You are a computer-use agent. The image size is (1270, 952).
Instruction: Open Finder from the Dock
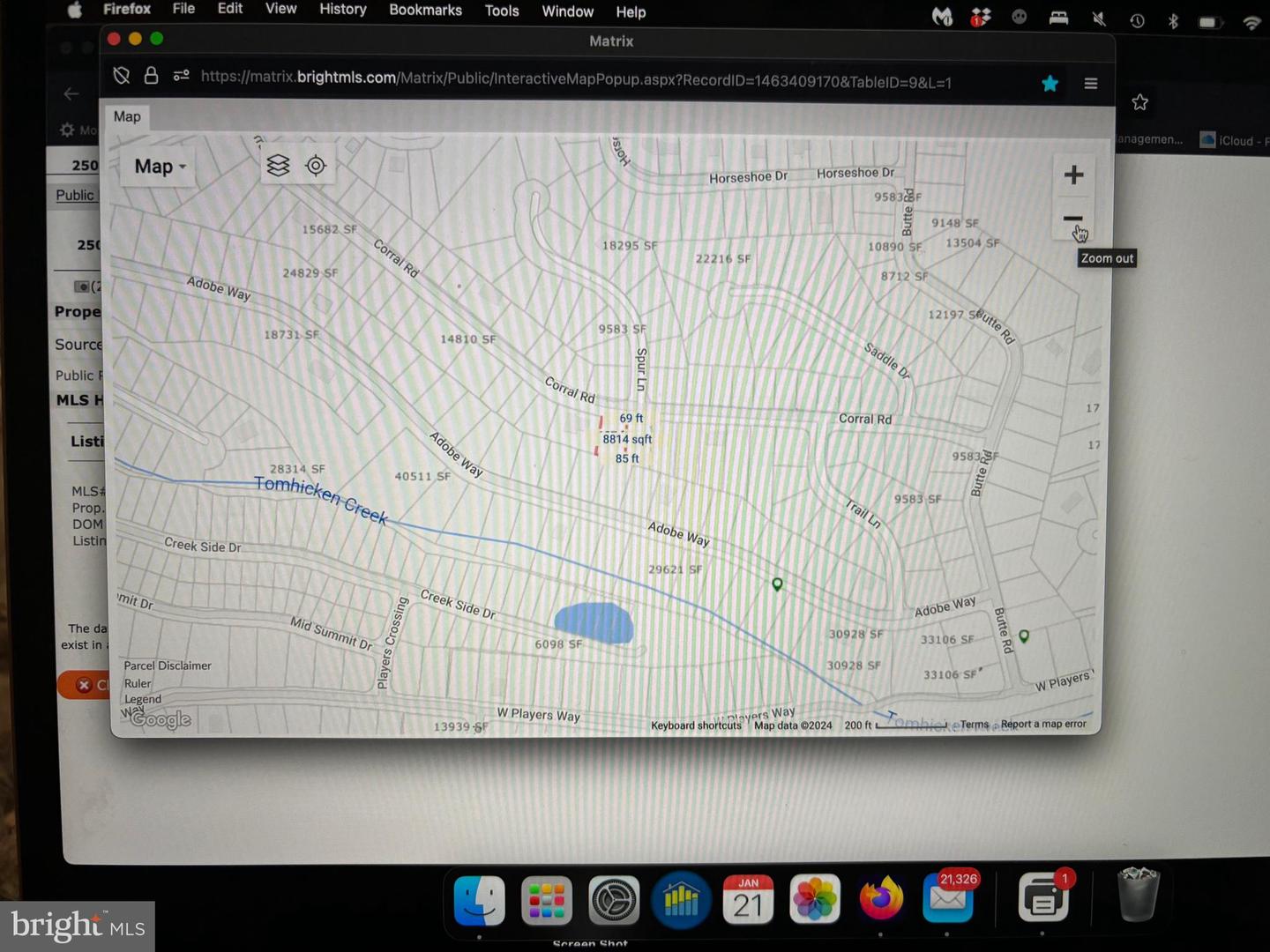[480, 901]
